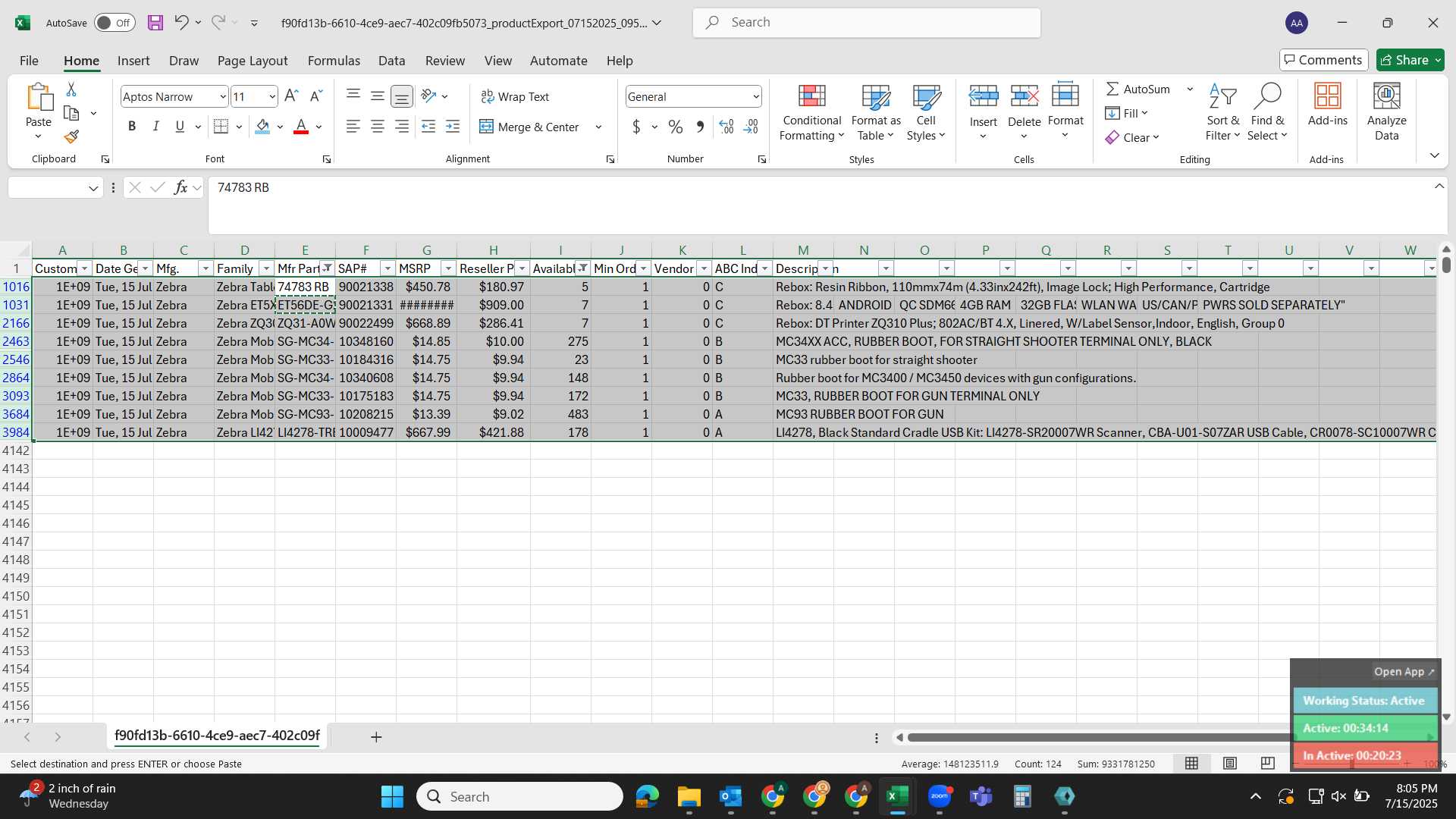Image resolution: width=1456 pixels, height=819 pixels.
Task: Toggle Underline formatting
Action: coord(180,127)
